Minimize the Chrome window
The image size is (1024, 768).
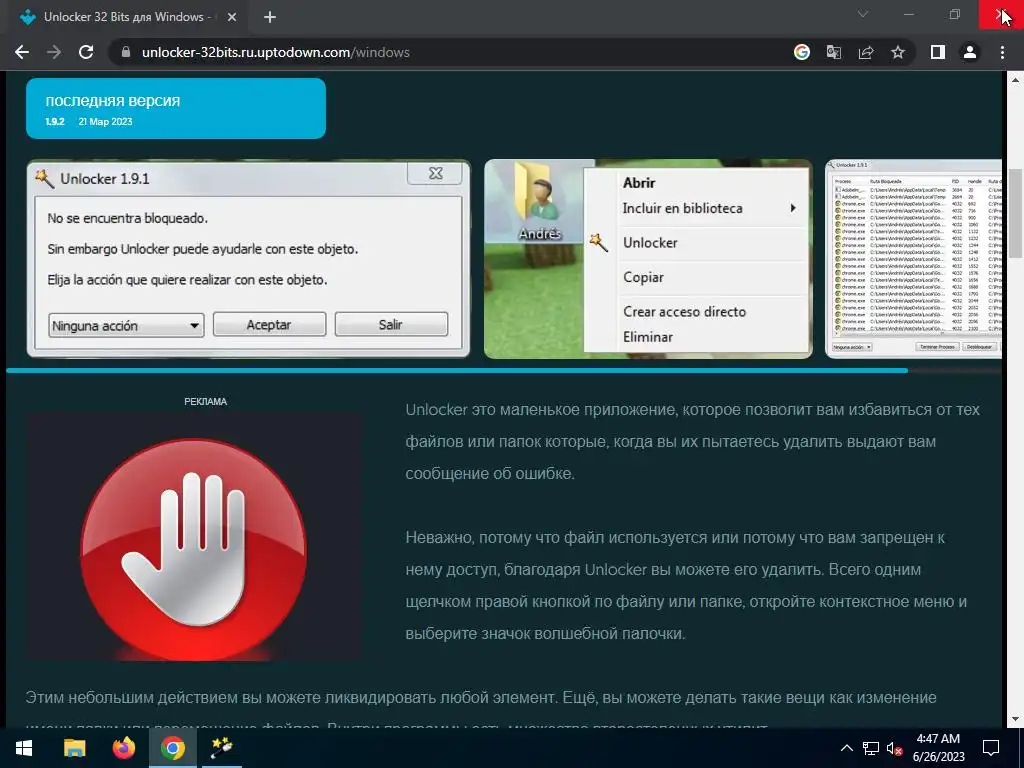click(x=909, y=14)
